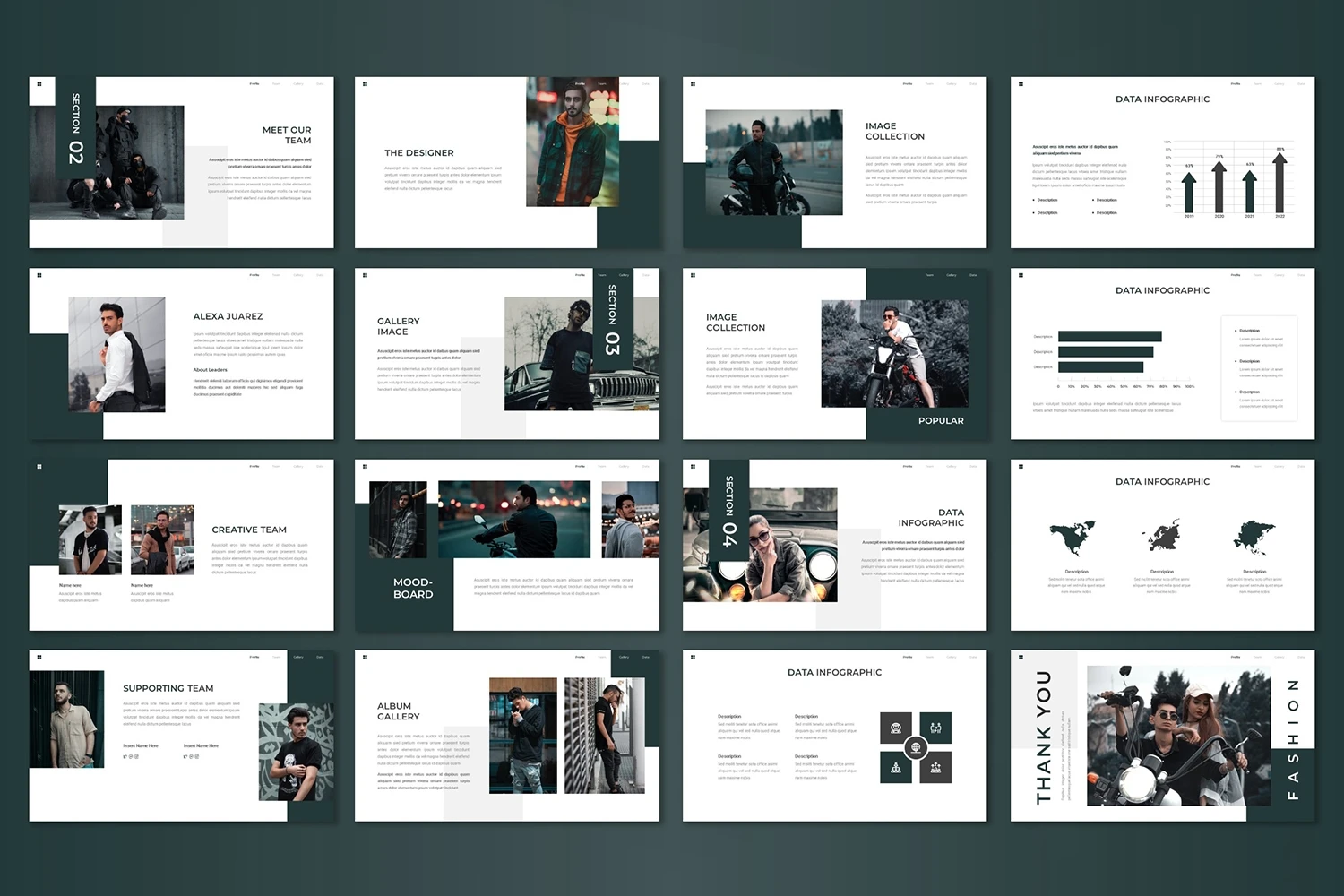Click the MOOD-BOARD title block

(x=413, y=588)
